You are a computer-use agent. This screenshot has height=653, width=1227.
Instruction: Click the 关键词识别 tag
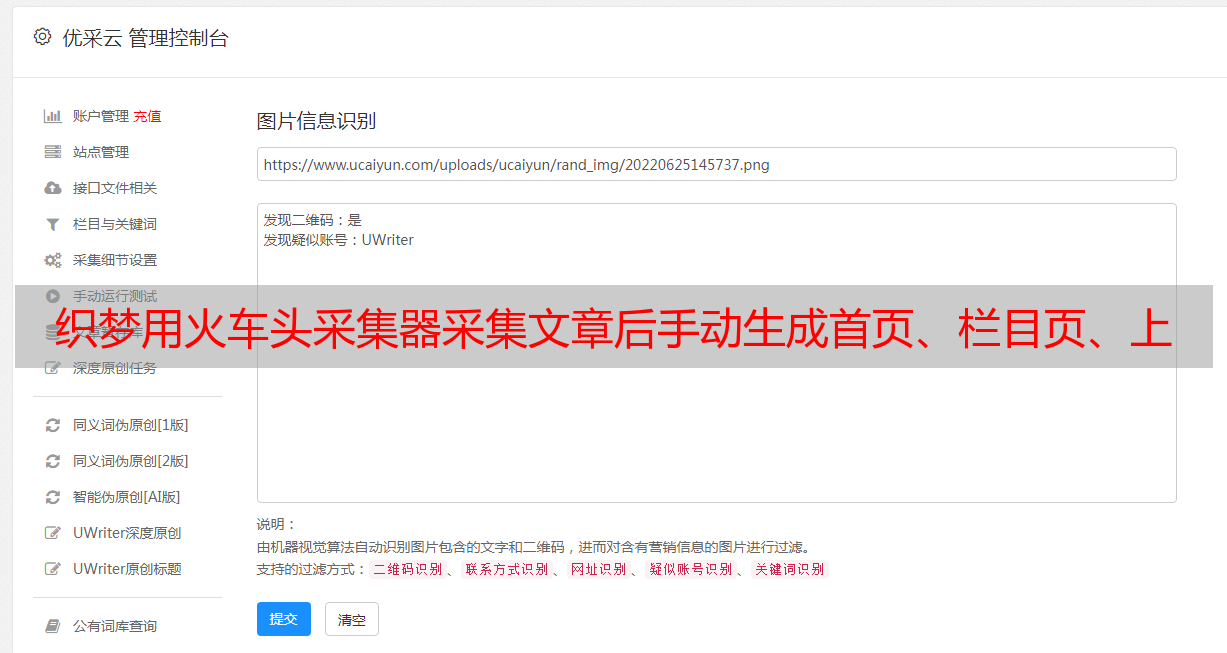coord(789,569)
